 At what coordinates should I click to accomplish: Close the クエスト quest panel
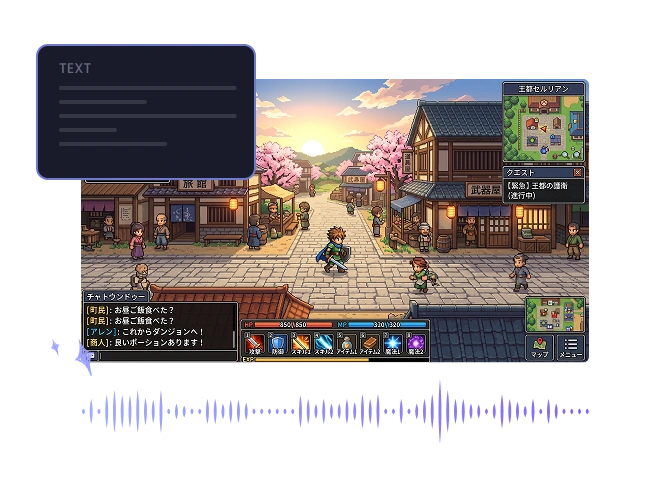[578, 172]
